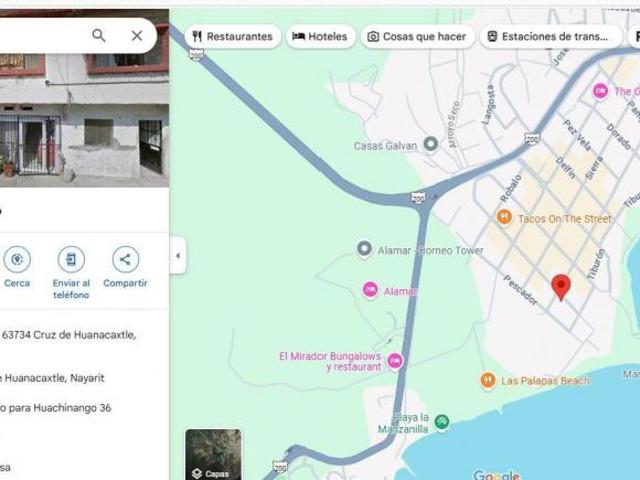Click the Alamar - Borneo Tower label
Image resolution: width=640 pixels, height=480 pixels.
tap(431, 250)
